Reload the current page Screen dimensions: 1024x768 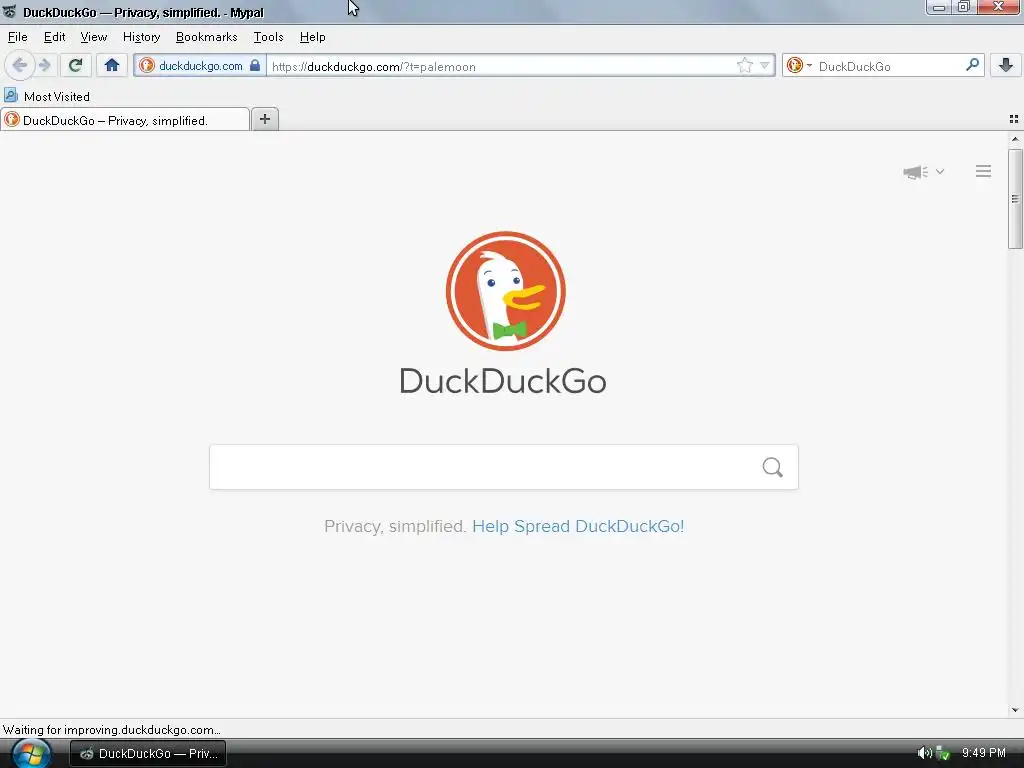pos(76,65)
